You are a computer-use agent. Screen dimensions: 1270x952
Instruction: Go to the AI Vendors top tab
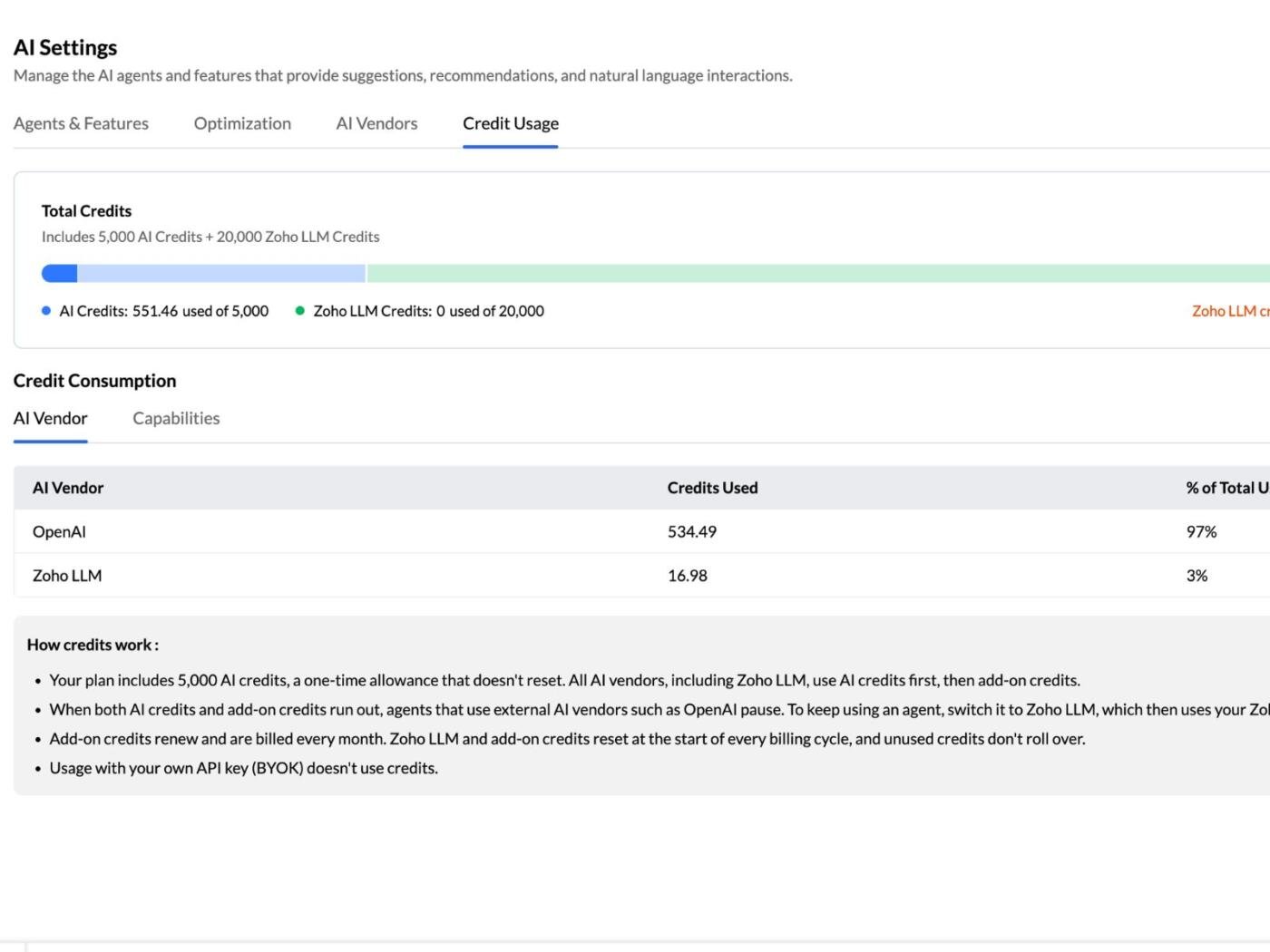[x=376, y=123]
